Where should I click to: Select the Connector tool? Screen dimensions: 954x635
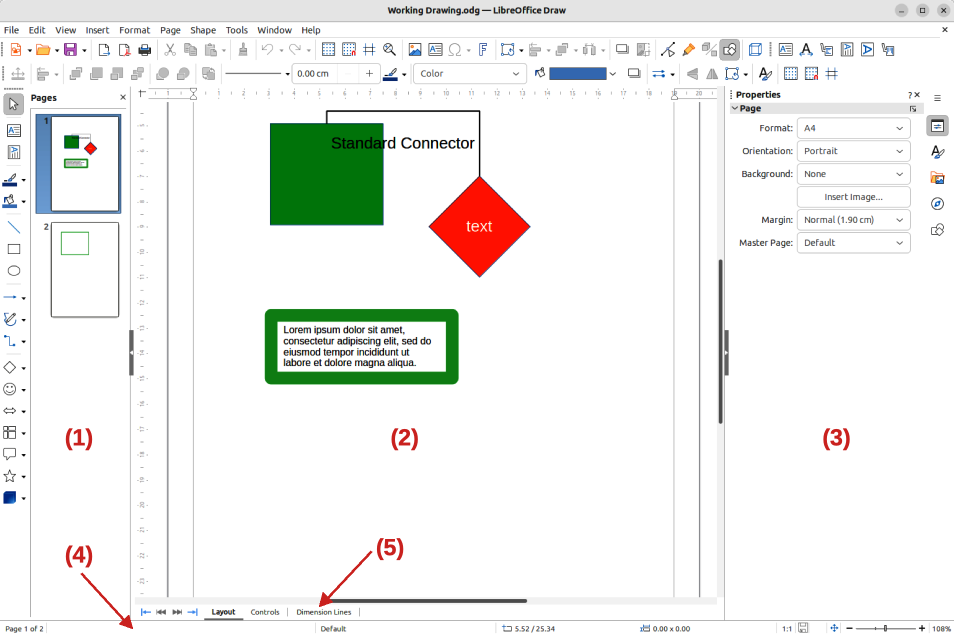[x=10, y=341]
